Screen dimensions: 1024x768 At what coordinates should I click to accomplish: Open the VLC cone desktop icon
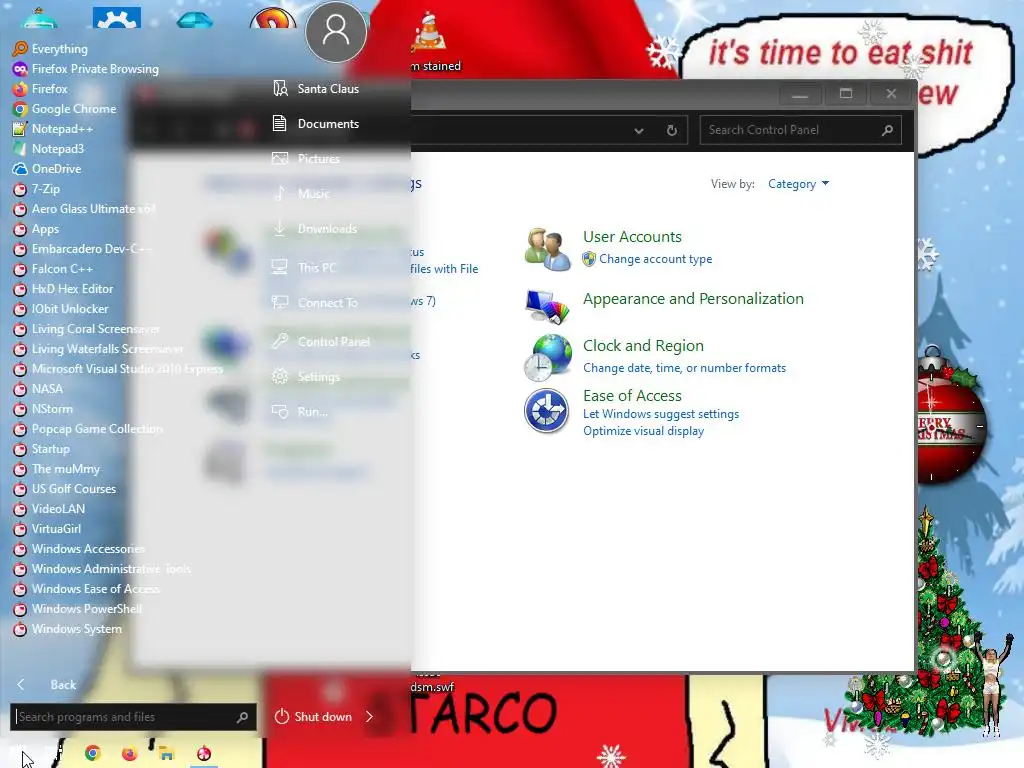[x=430, y=31]
